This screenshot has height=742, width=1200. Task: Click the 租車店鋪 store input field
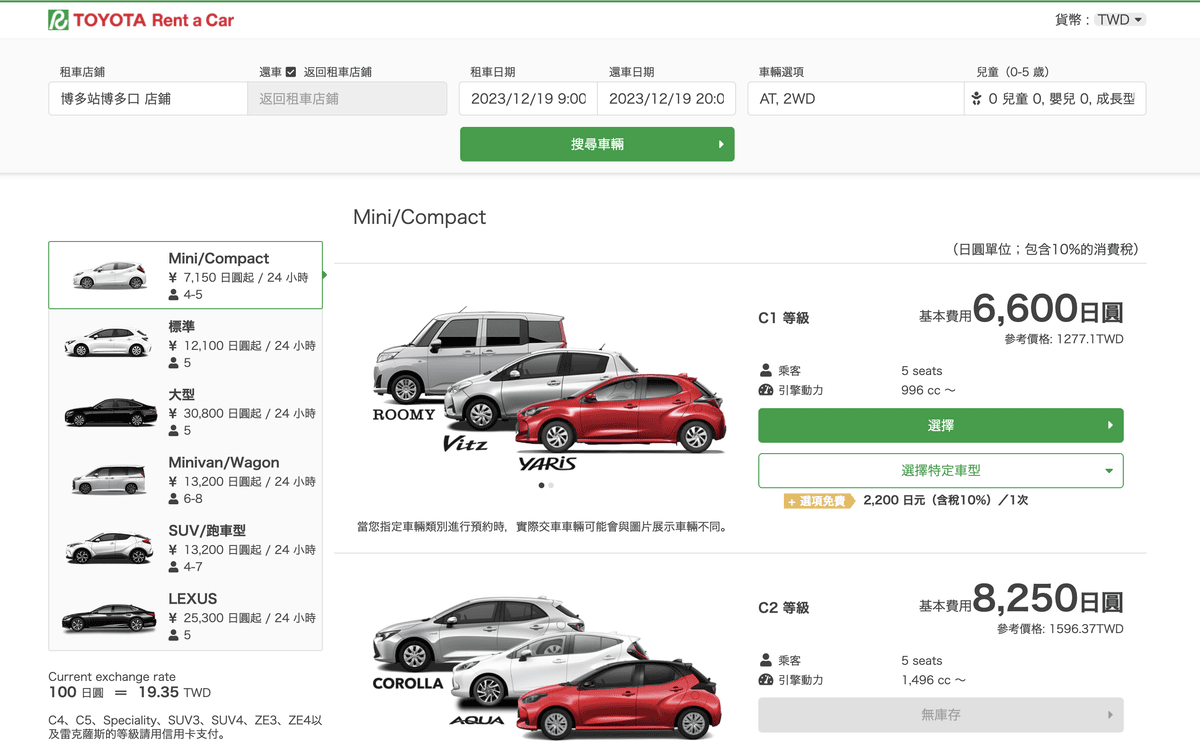[x=147, y=99]
